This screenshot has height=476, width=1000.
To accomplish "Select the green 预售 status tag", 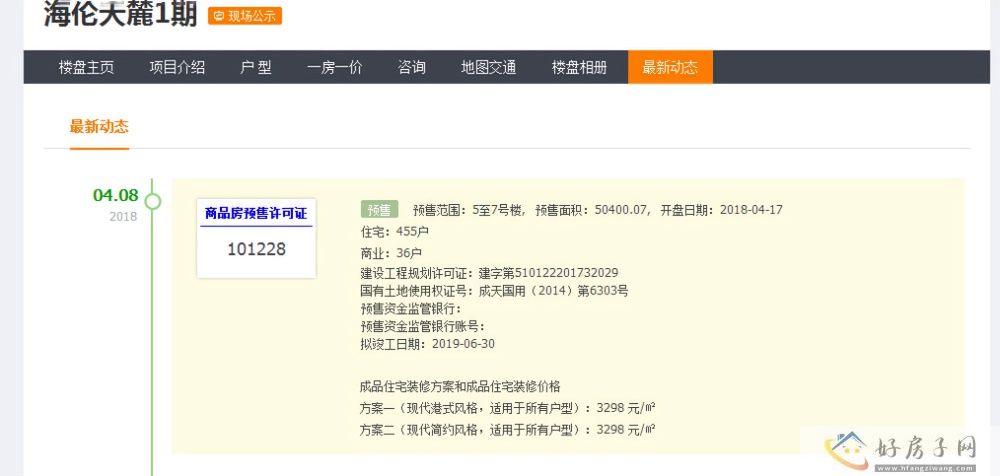I will 379,210.
